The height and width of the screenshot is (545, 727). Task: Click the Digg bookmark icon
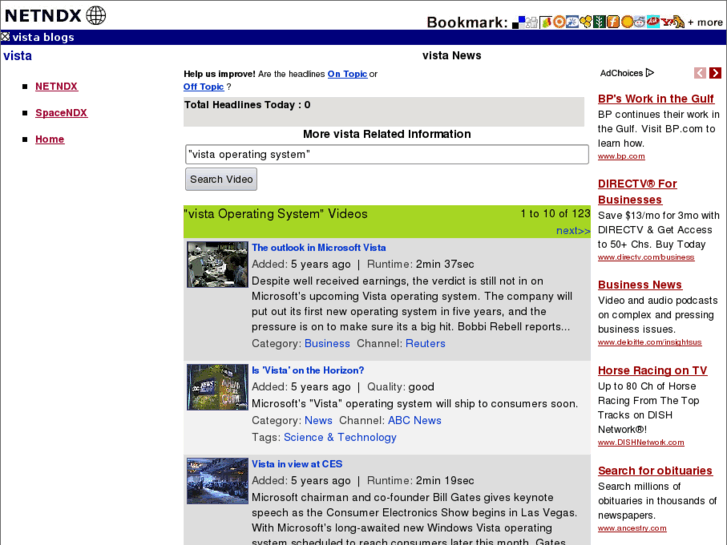pos(532,22)
